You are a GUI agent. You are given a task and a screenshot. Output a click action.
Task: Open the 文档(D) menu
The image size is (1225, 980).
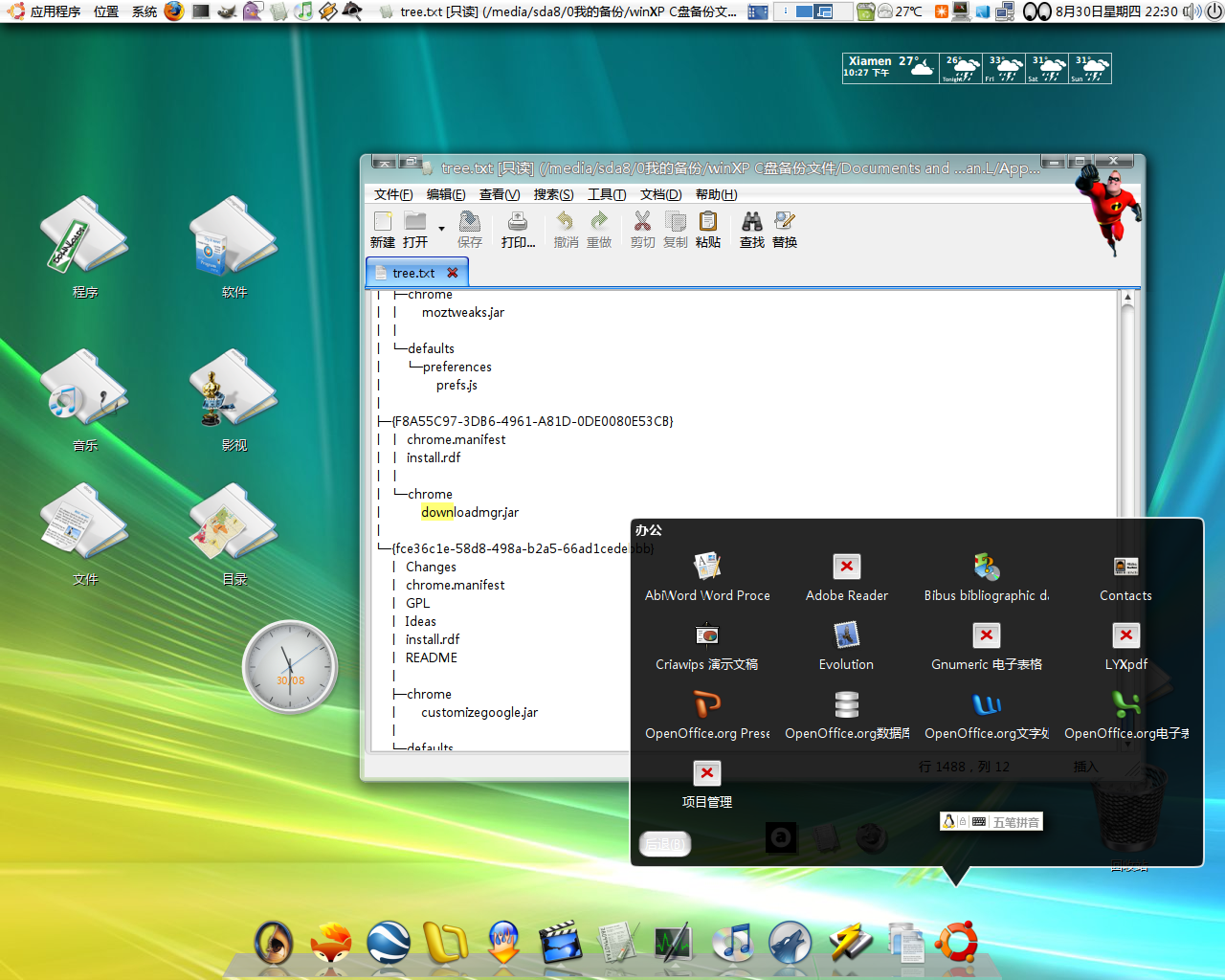click(x=660, y=194)
